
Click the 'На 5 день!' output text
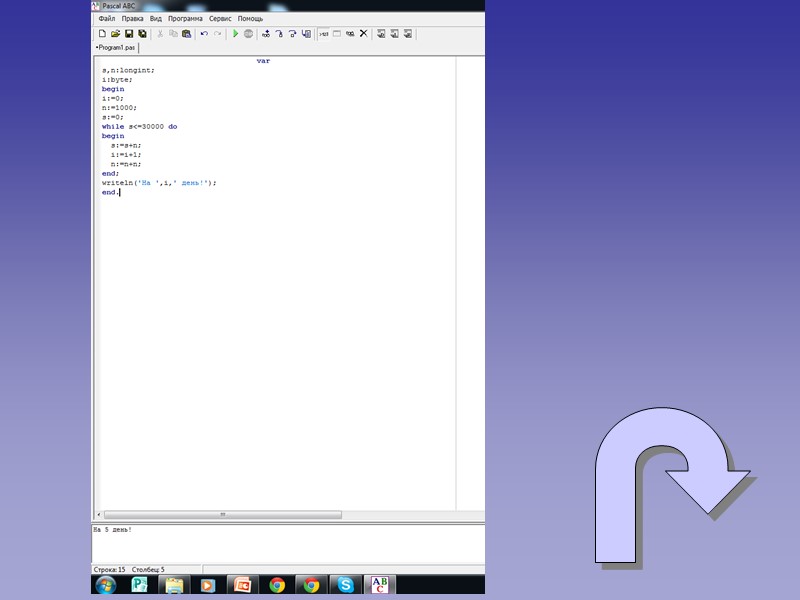(x=112, y=530)
